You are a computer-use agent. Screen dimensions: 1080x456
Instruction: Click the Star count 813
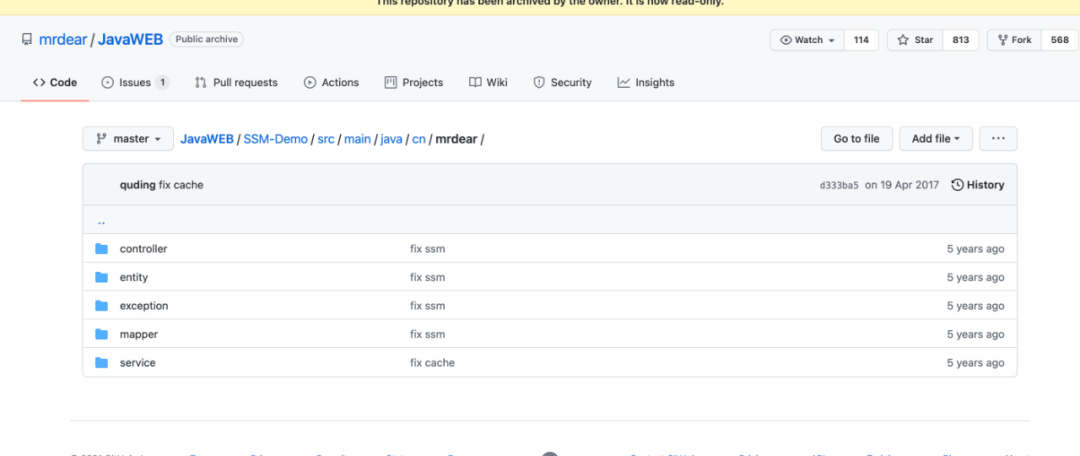(x=961, y=40)
